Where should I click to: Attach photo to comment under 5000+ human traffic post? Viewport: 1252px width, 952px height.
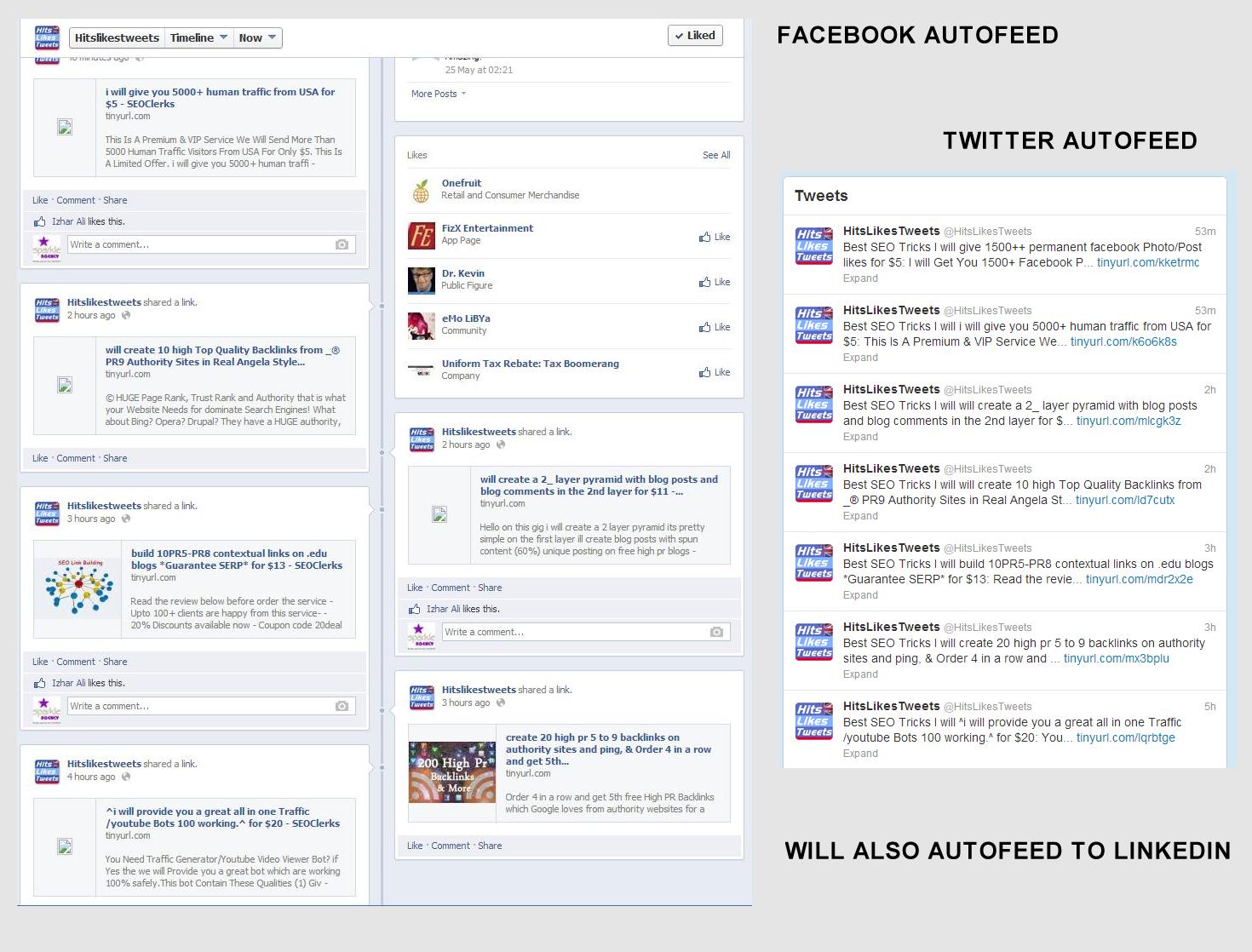[x=342, y=244]
